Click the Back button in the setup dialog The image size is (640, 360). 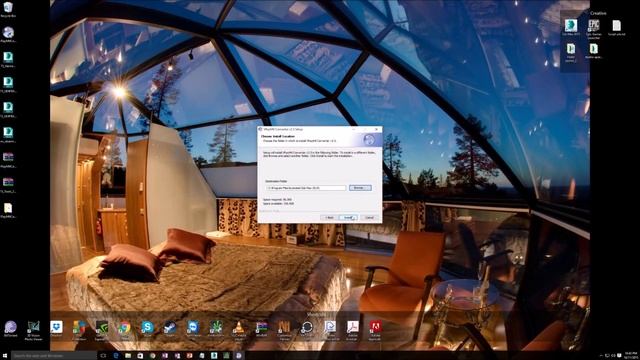[x=329, y=218]
